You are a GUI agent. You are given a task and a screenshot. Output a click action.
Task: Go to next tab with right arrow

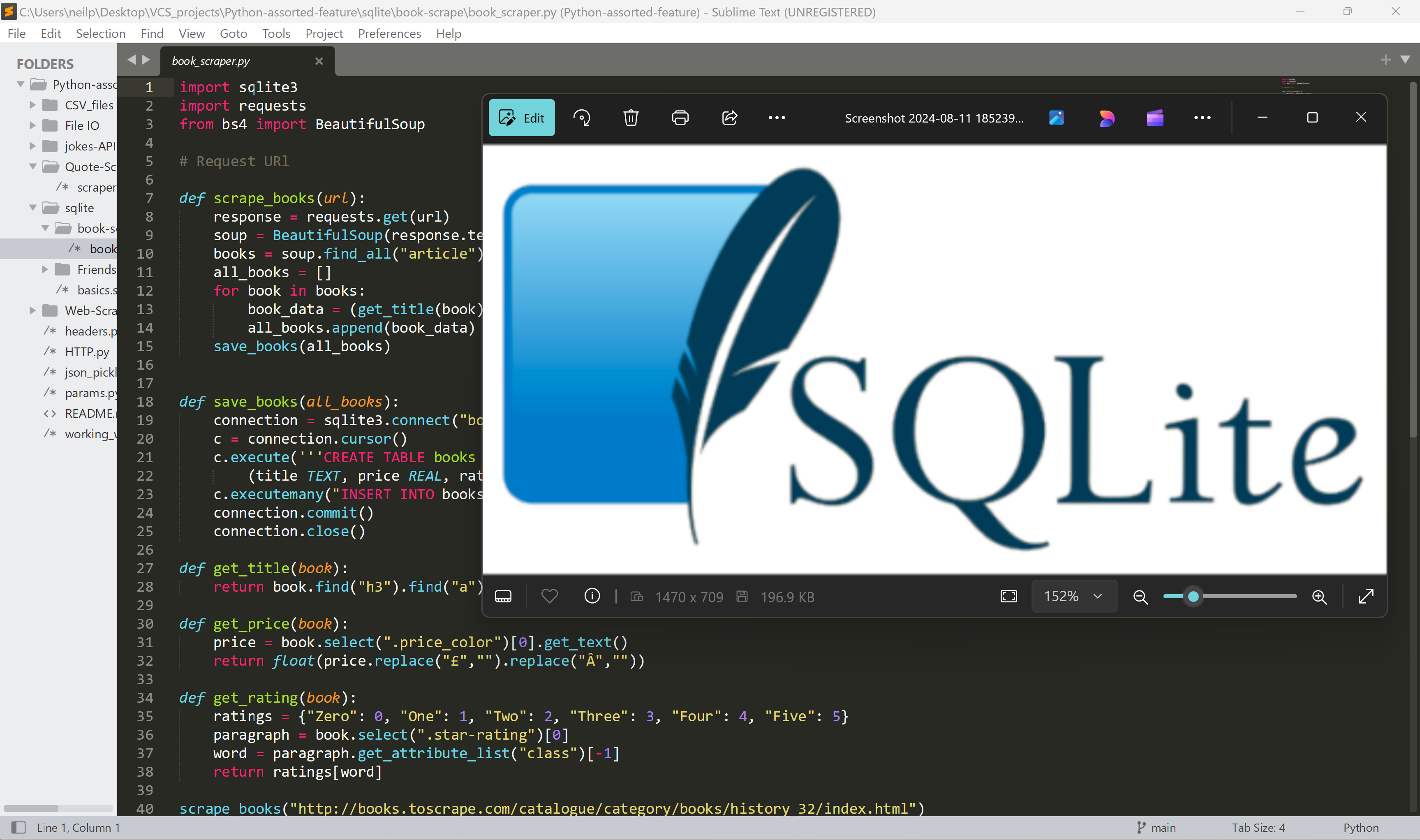146,60
